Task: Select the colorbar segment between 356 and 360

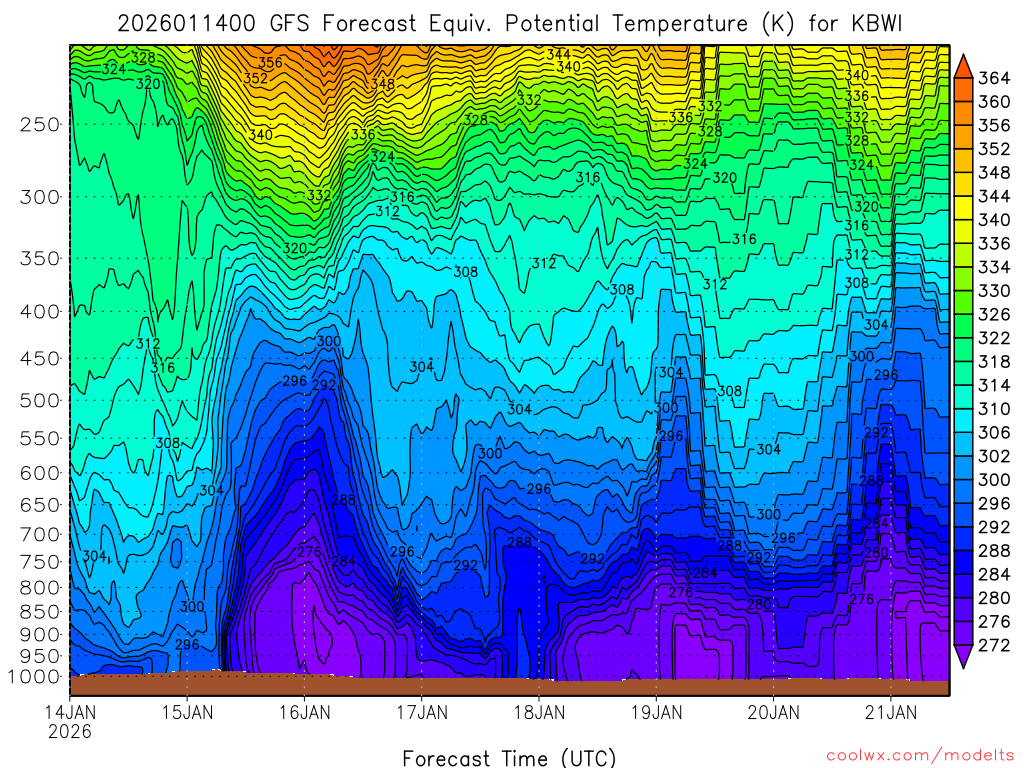Action: click(x=963, y=114)
